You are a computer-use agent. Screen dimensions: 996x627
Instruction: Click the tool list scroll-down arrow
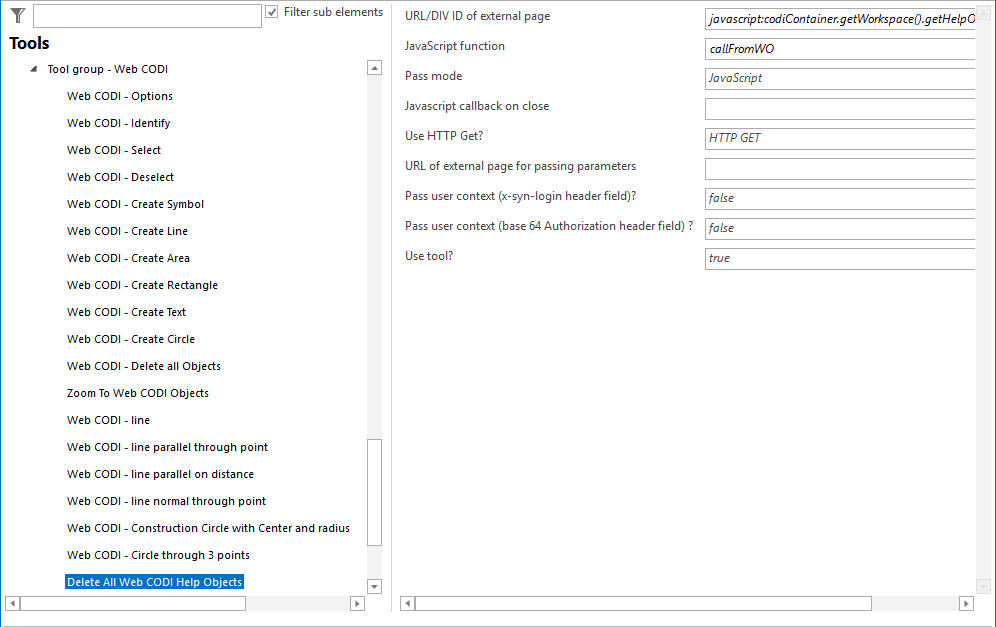tap(374, 585)
